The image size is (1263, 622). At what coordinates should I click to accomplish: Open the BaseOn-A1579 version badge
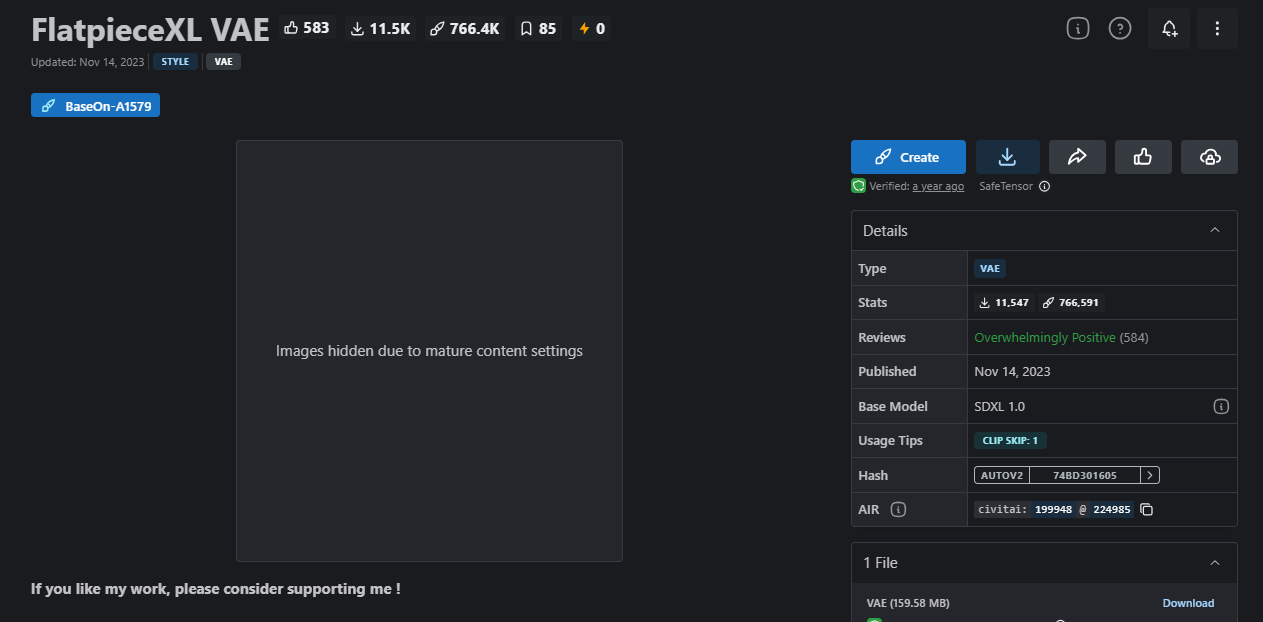click(96, 105)
